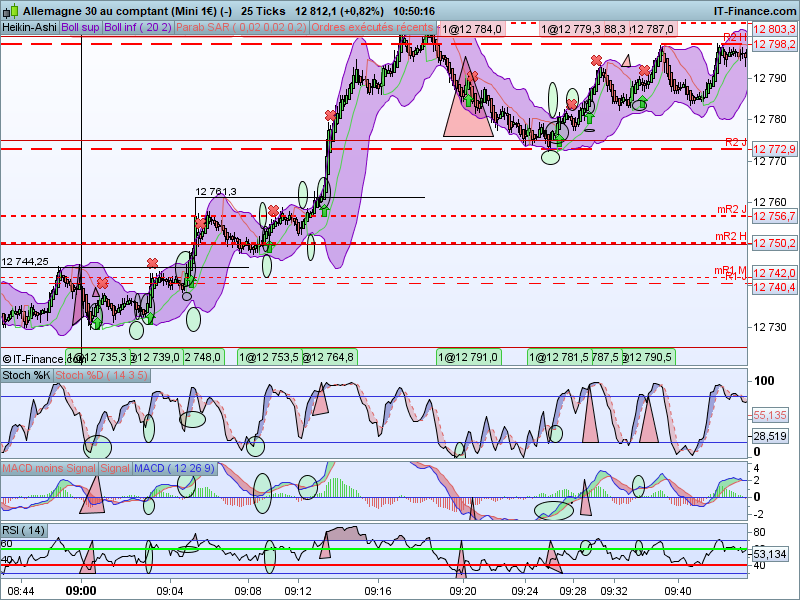The image size is (800, 600).
Task: Click the current price 12 812,1 (+0,82%)
Action: 339,11
